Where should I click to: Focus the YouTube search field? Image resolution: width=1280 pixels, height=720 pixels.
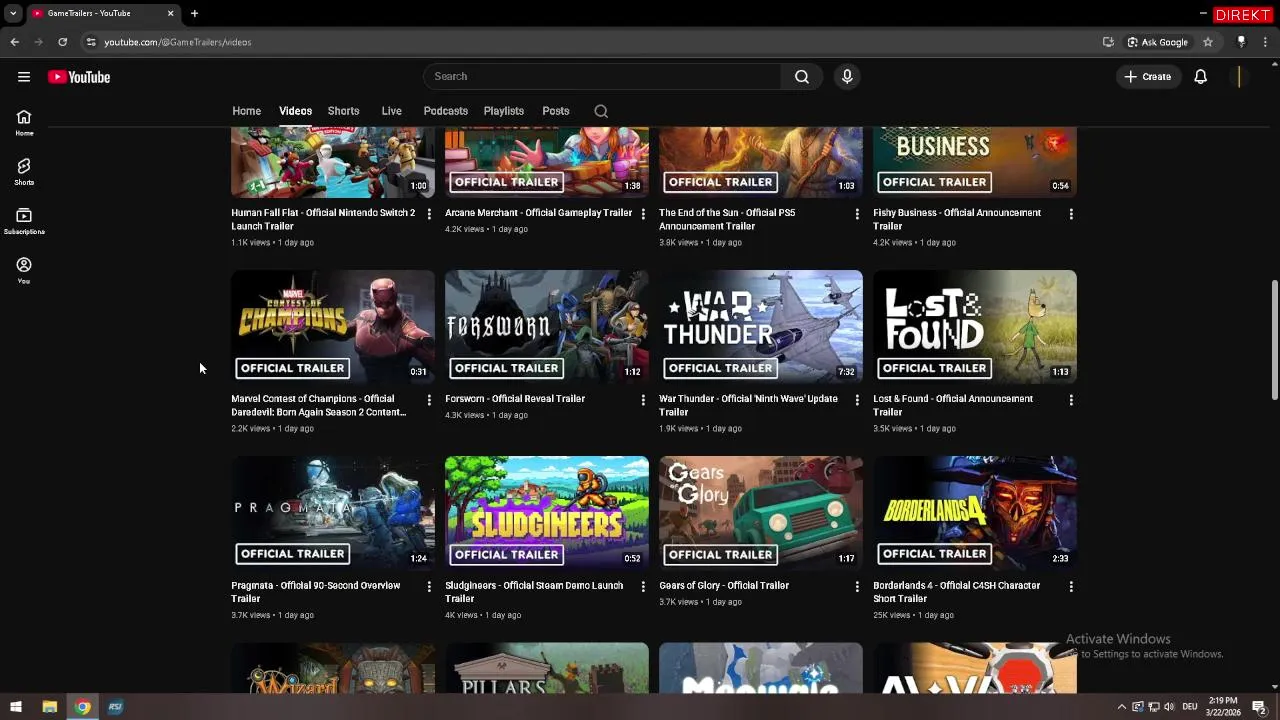coord(602,77)
